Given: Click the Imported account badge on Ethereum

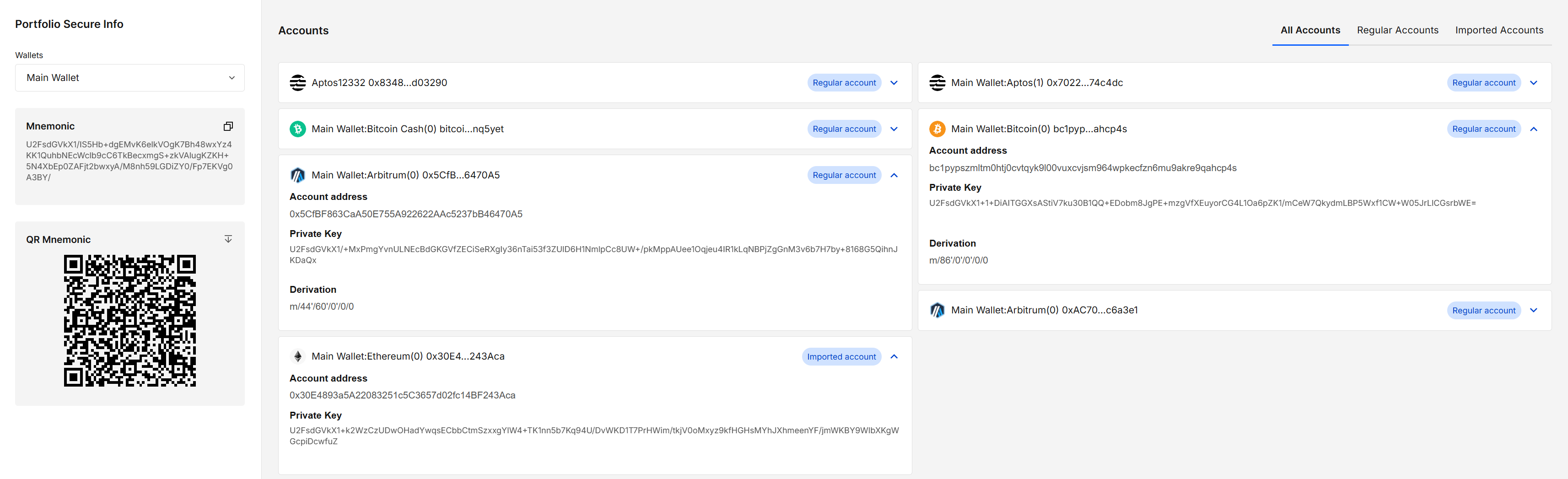Looking at the screenshot, I should [x=842, y=356].
